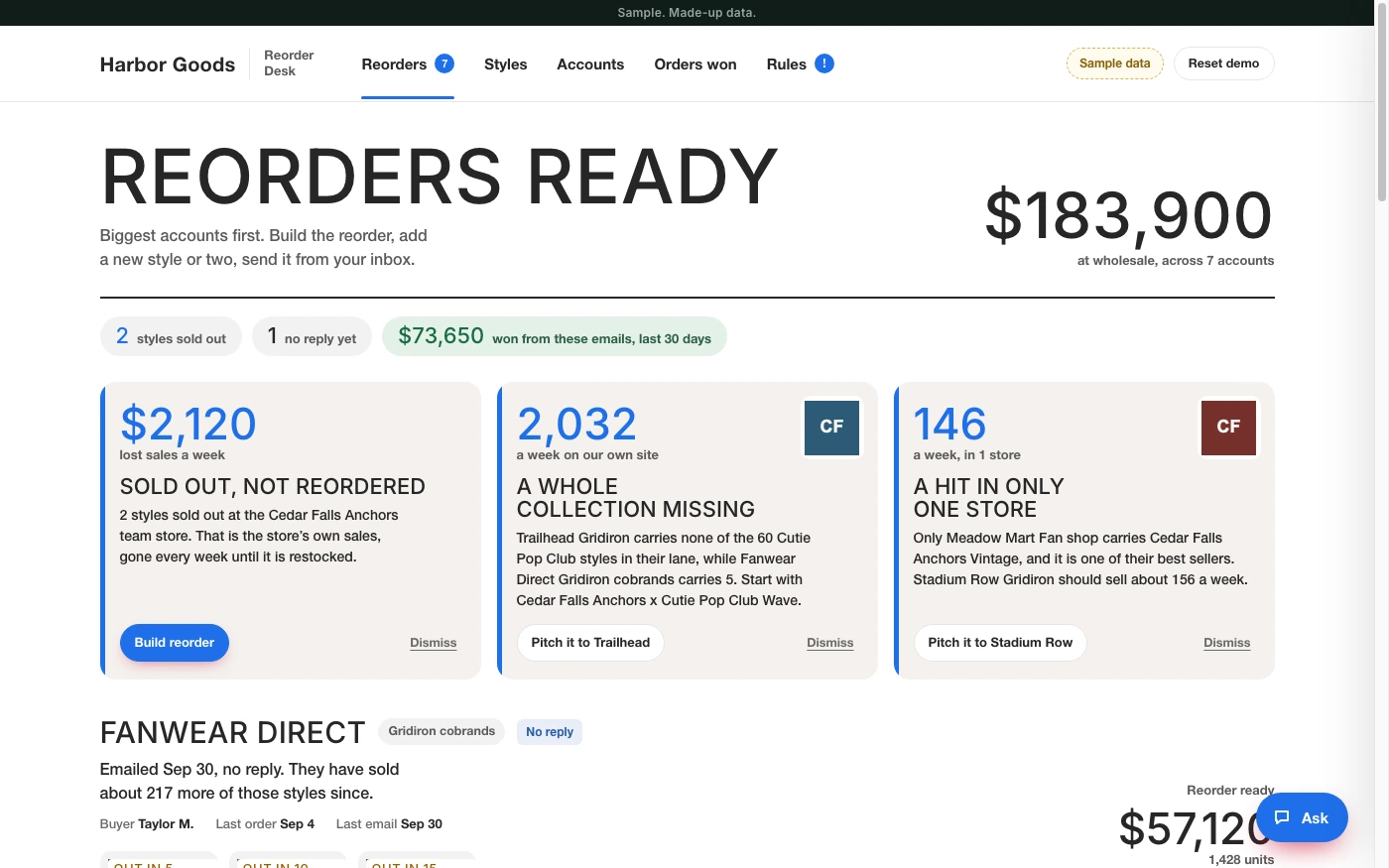Click the No reply status tag
Viewport: 1389px width, 868px height.
click(550, 732)
